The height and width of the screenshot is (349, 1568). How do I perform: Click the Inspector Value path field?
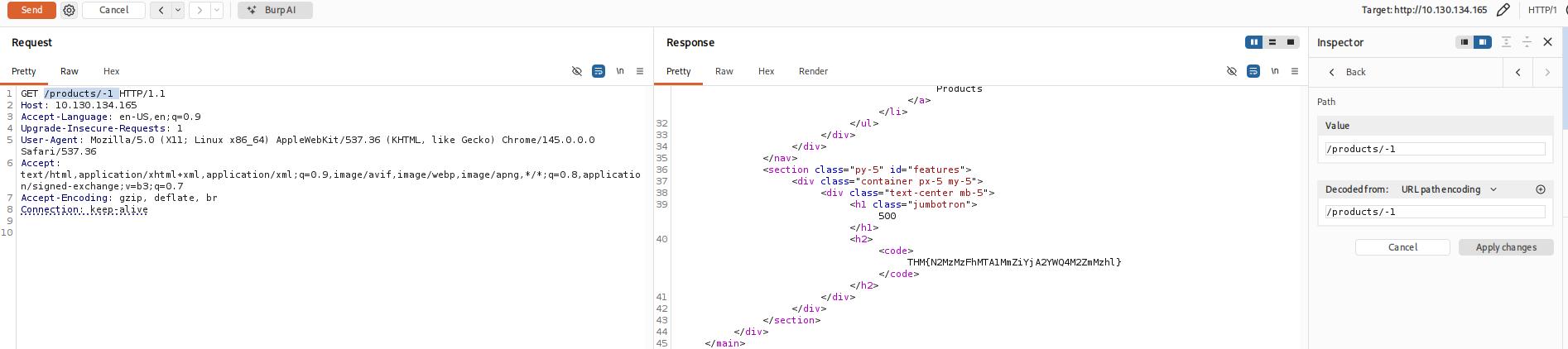[1435, 150]
